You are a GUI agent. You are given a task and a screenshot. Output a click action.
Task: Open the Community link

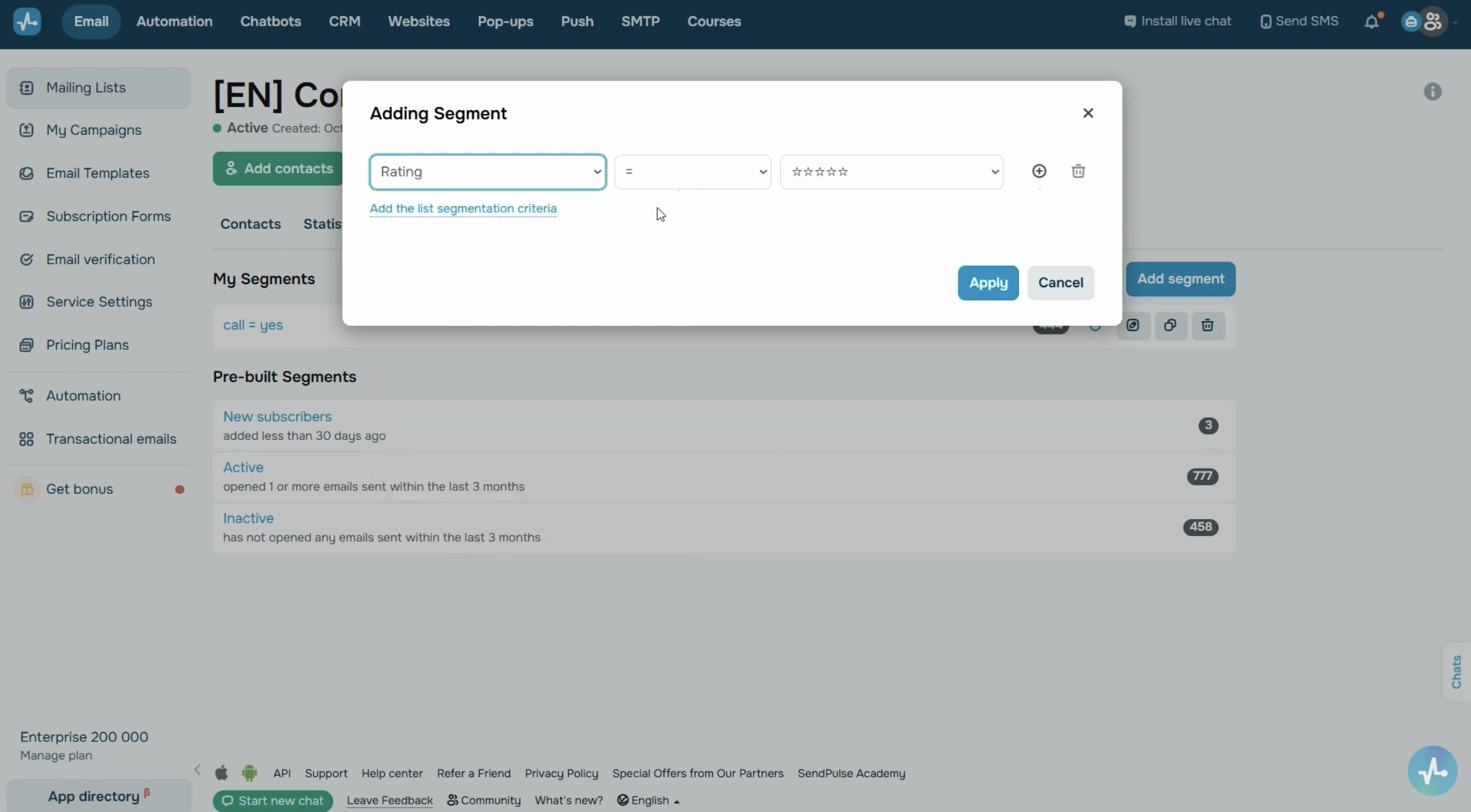point(484,801)
